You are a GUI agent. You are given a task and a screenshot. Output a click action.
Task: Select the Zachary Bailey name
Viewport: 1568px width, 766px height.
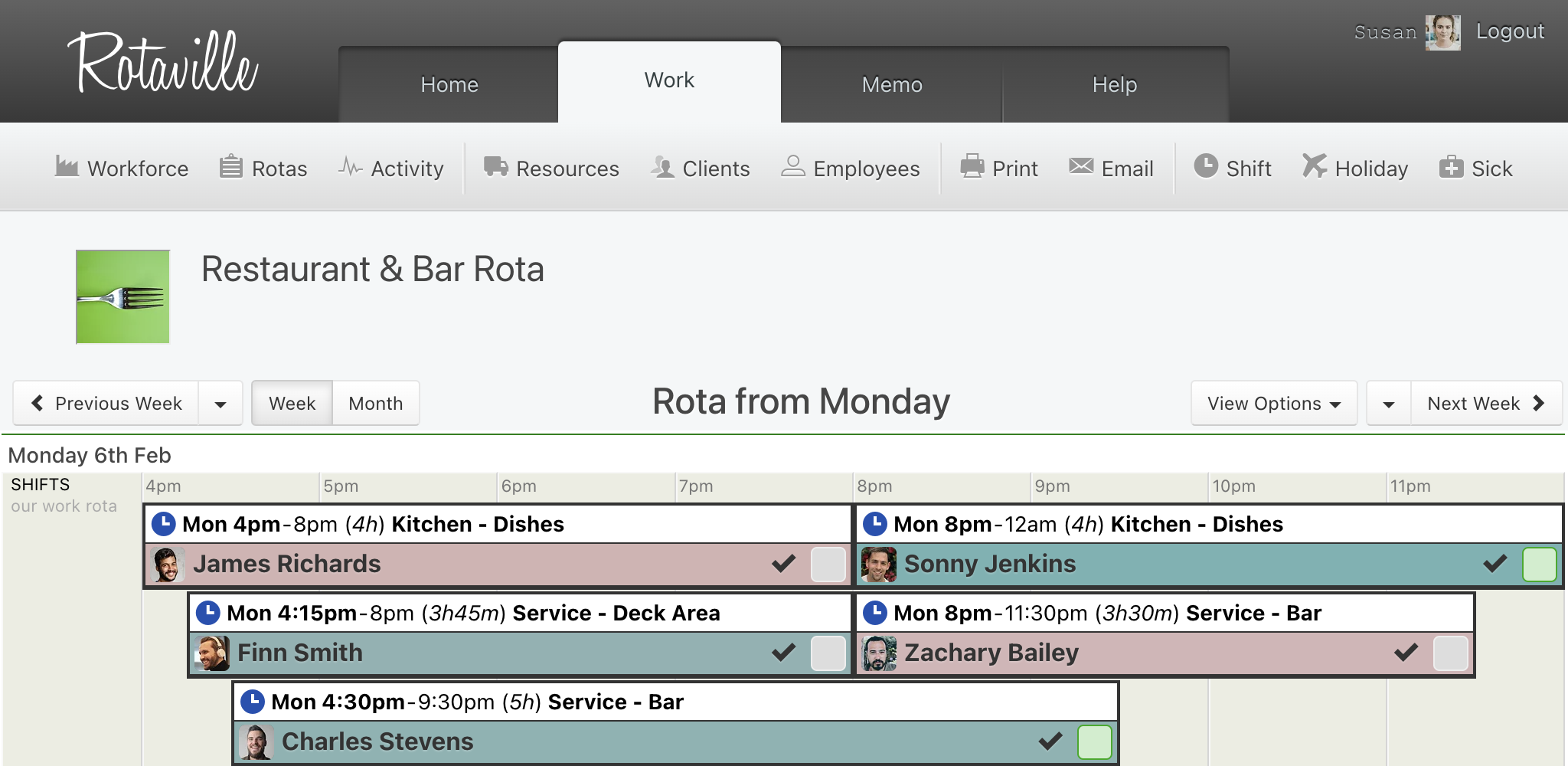pos(991,653)
